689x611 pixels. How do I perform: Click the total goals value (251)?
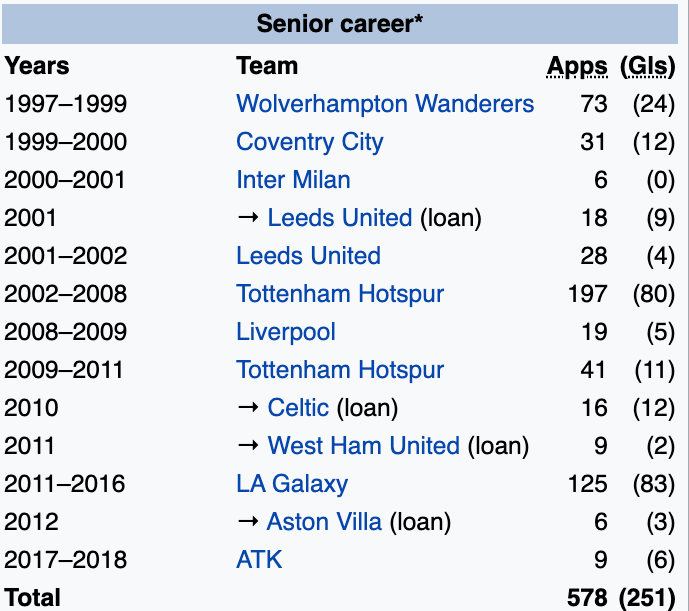pyautogui.click(x=647, y=598)
